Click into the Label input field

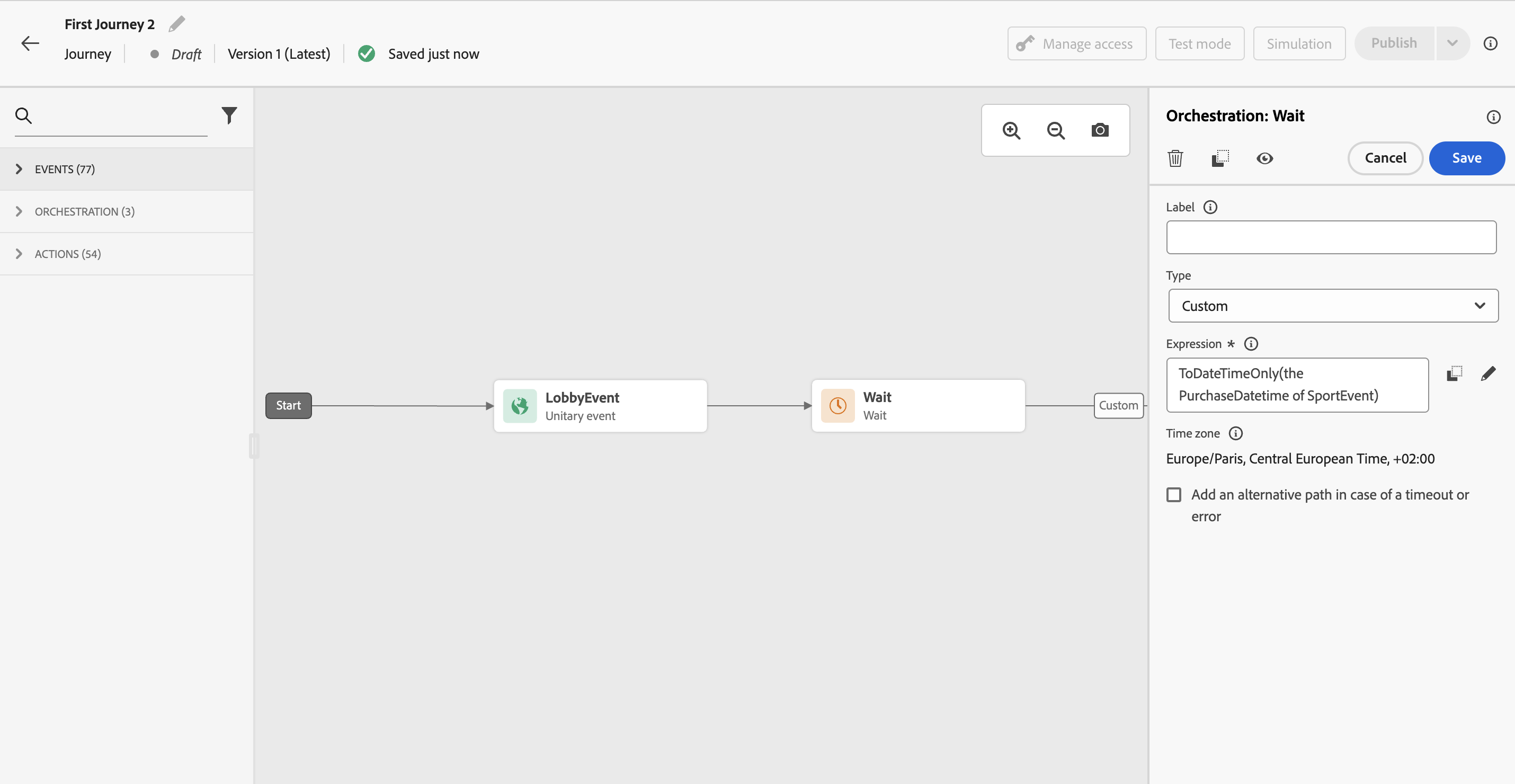tap(1331, 238)
